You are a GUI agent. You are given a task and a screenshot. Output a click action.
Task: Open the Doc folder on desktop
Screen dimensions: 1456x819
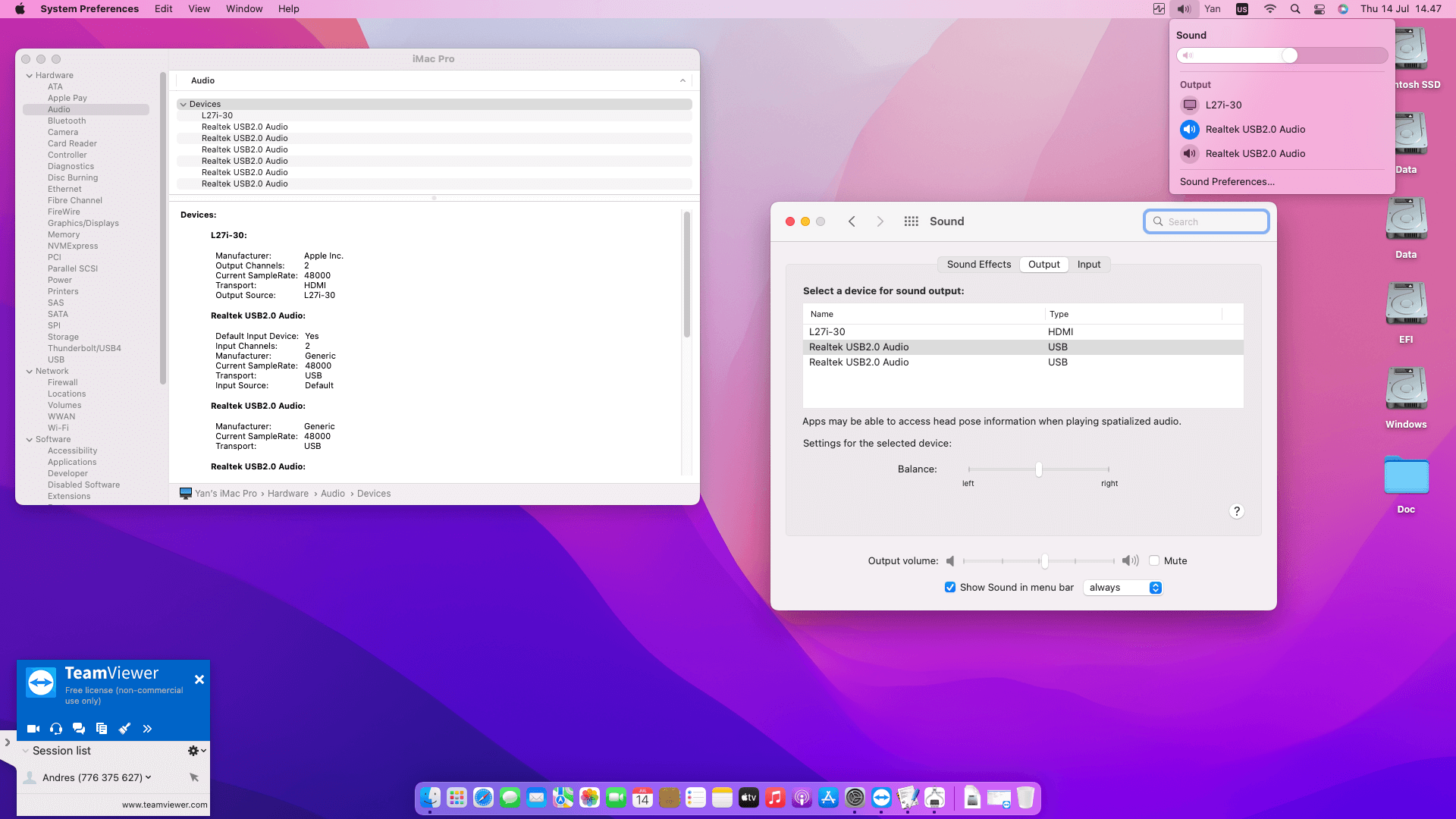pyautogui.click(x=1406, y=484)
